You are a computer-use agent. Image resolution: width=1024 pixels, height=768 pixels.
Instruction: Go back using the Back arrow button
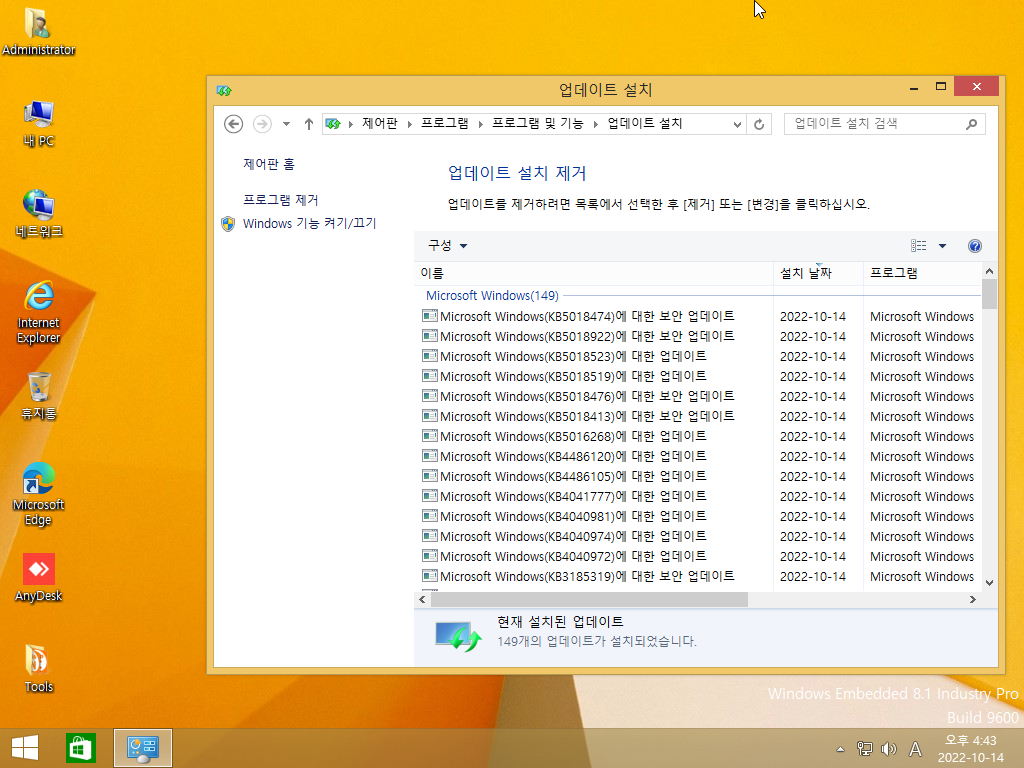tap(233, 123)
